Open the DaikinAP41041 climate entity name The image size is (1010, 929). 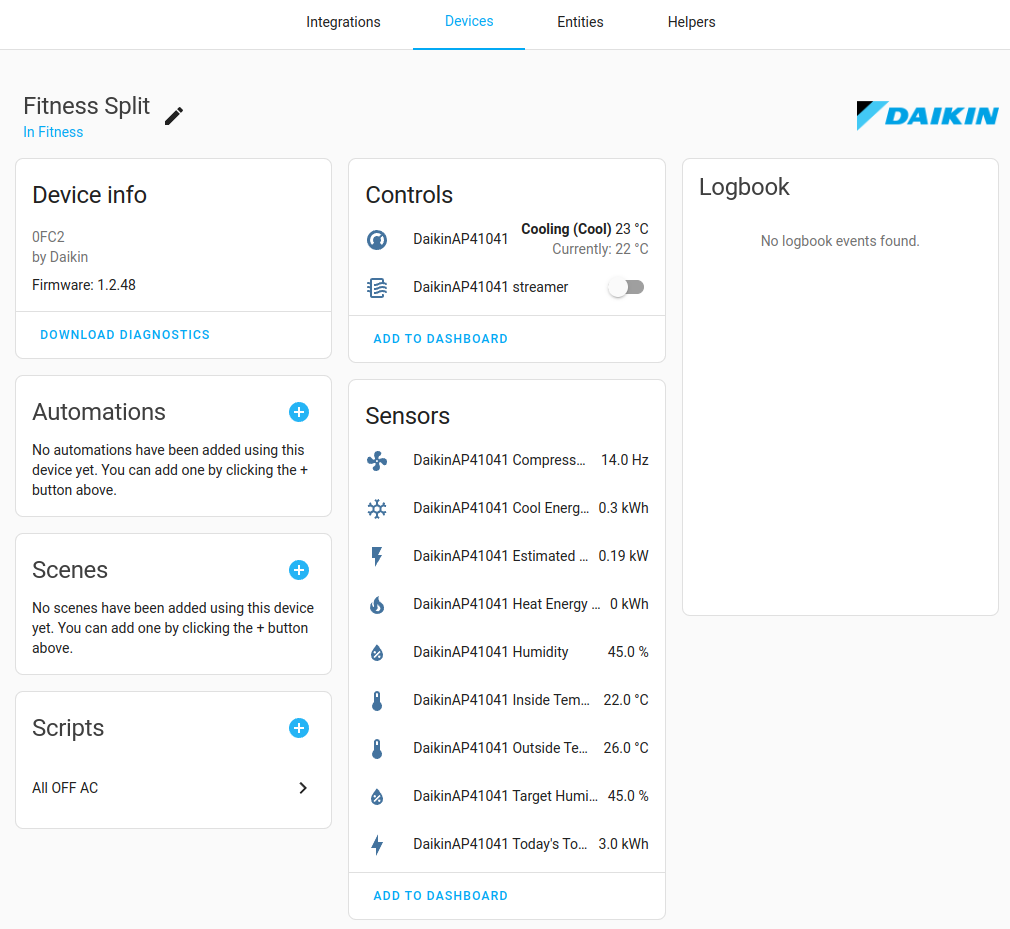(461, 239)
